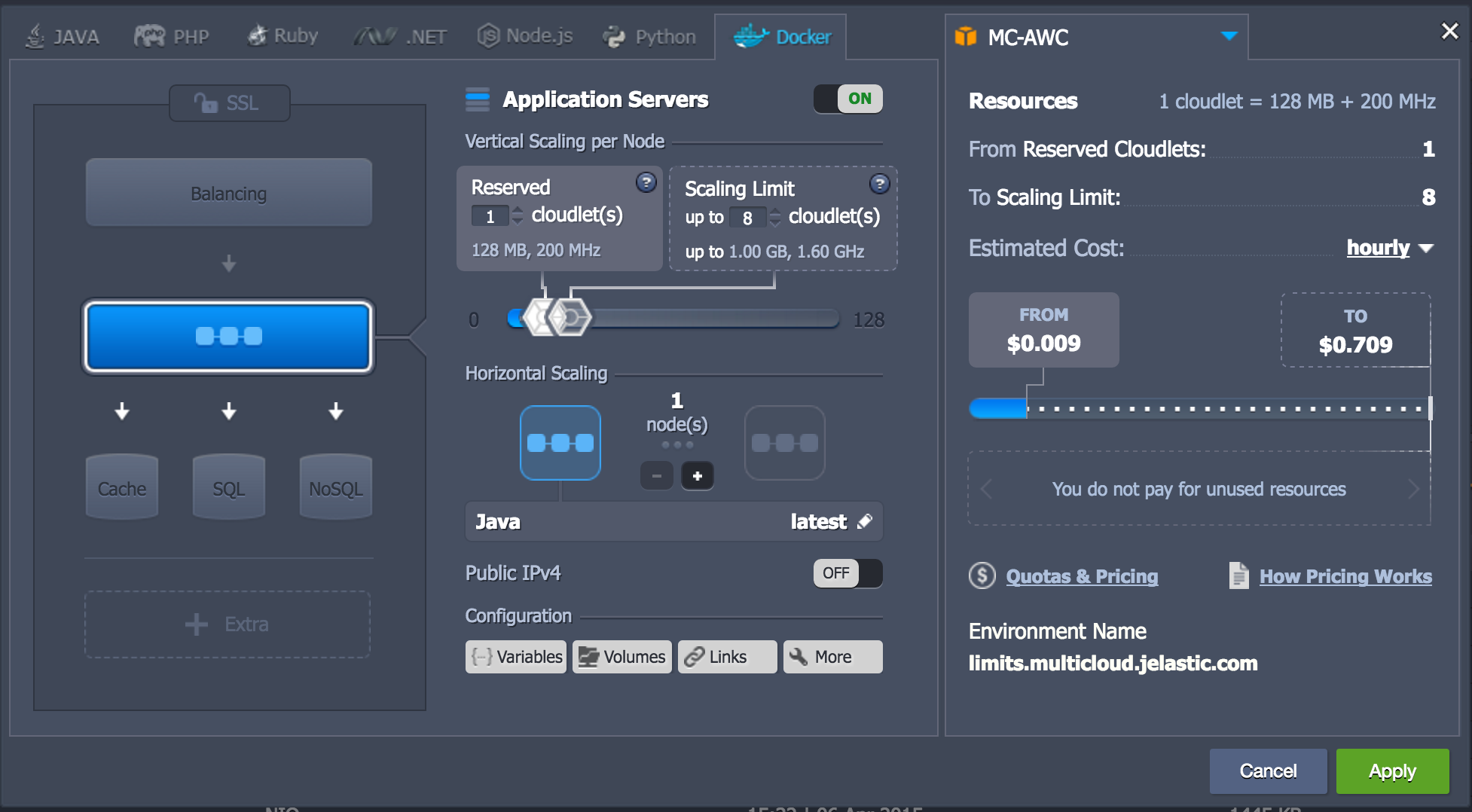Switch to the Node.js tab
The width and height of the screenshot is (1472, 812).
525,36
